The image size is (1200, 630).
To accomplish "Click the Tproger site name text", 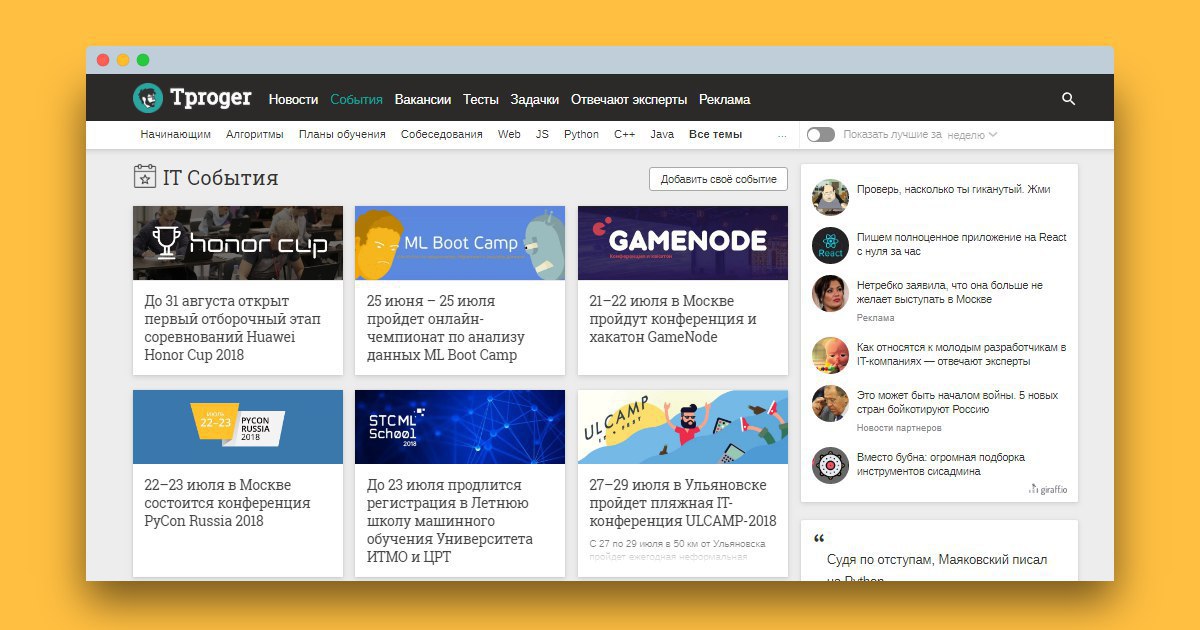I will click(x=211, y=98).
